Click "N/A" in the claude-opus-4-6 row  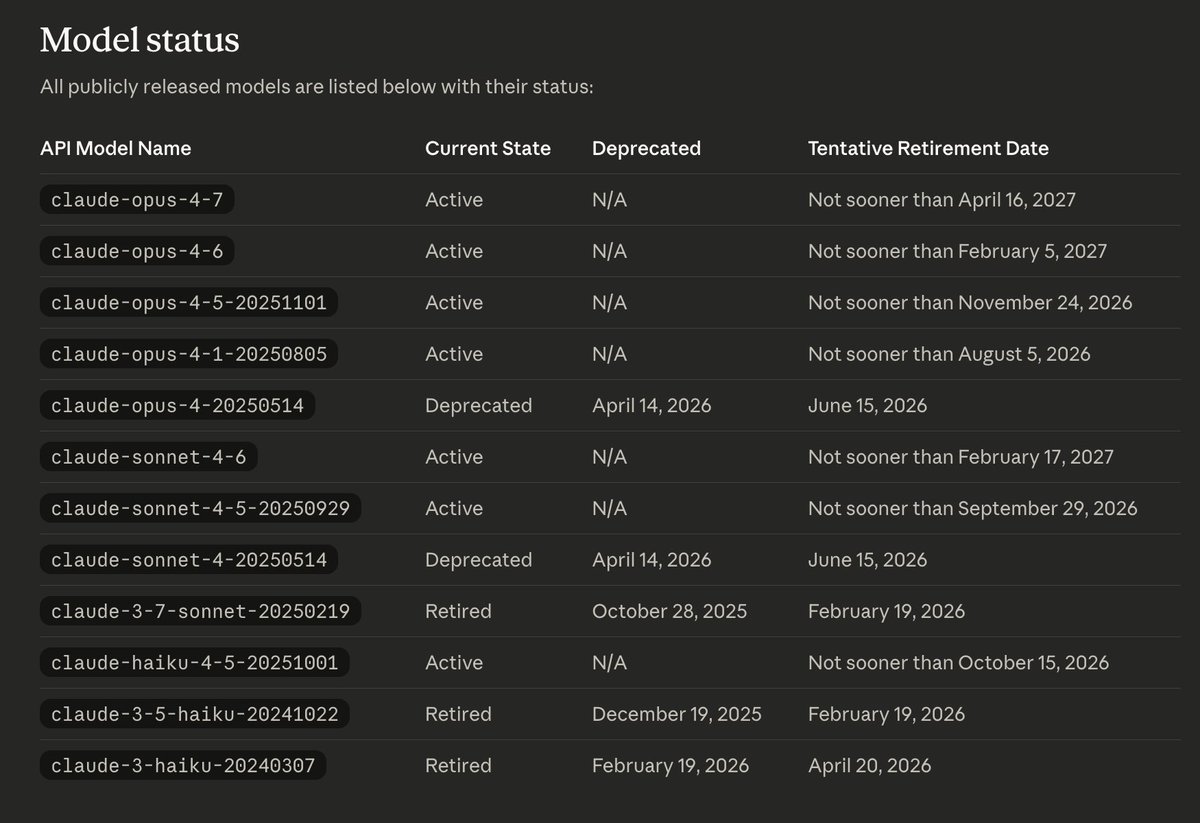(x=609, y=251)
